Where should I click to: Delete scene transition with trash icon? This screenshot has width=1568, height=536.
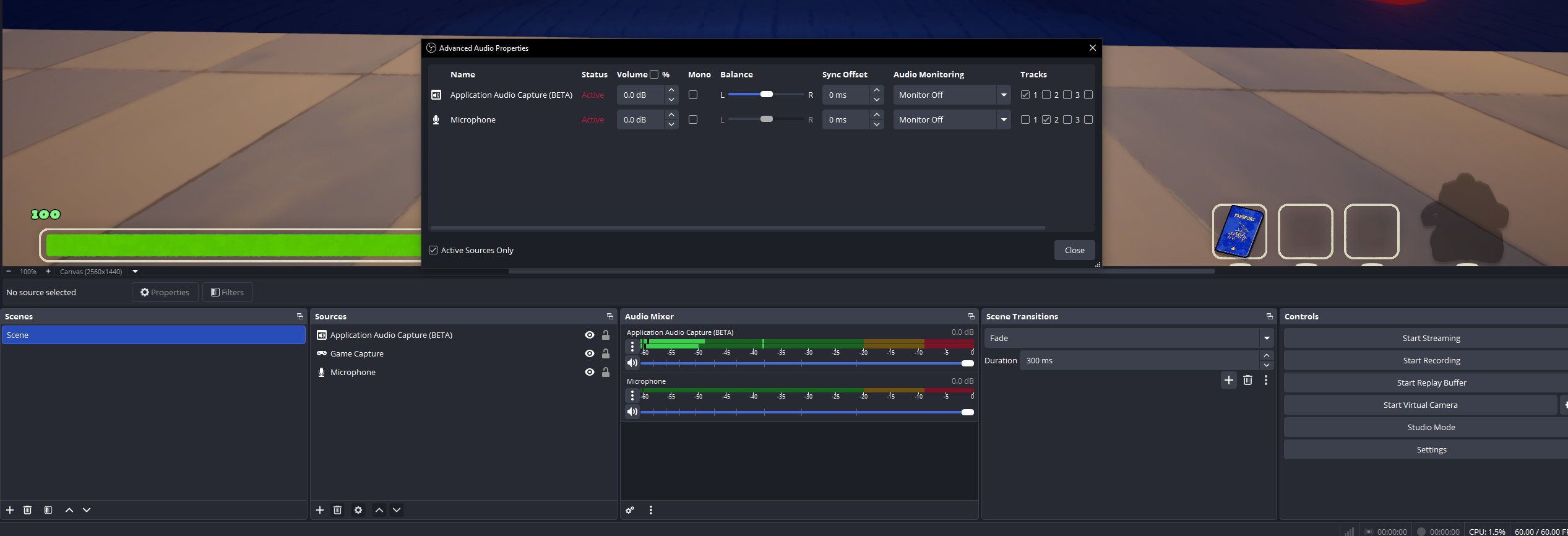[1247, 380]
